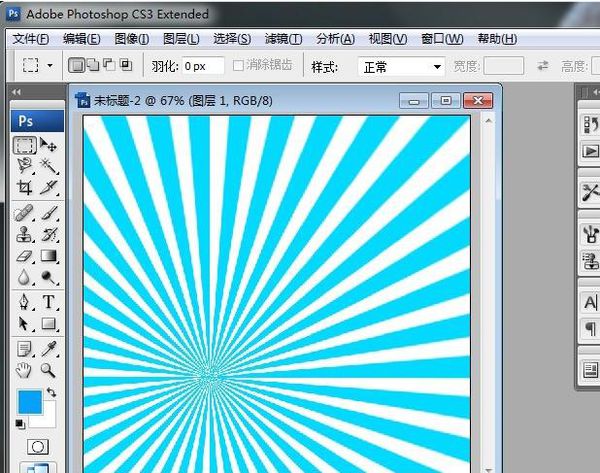Select the Clone Stamp tool
The image size is (600, 473).
click(x=25, y=234)
